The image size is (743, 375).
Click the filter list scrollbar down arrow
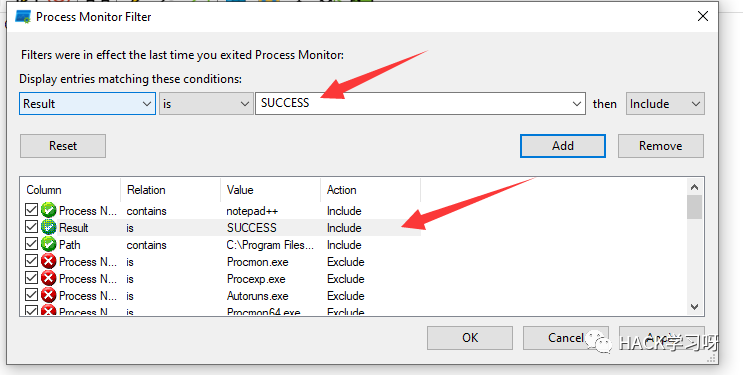click(694, 307)
